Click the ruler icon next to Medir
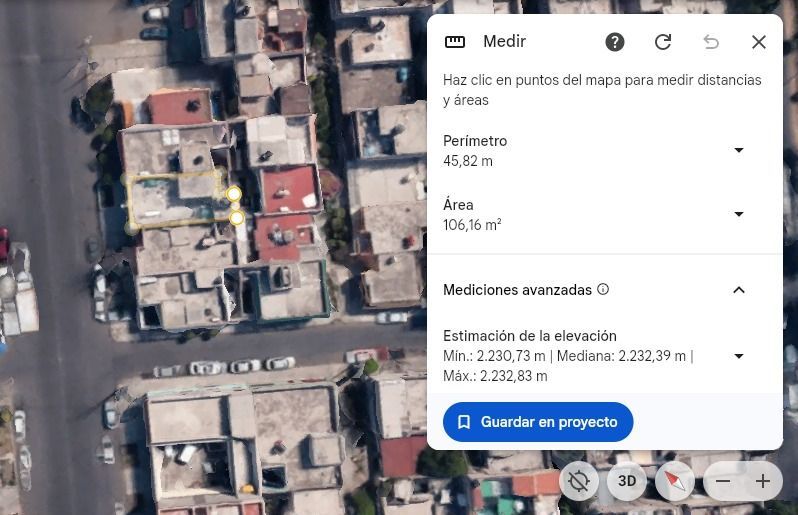Viewport: 798px width, 515px height. (x=454, y=42)
